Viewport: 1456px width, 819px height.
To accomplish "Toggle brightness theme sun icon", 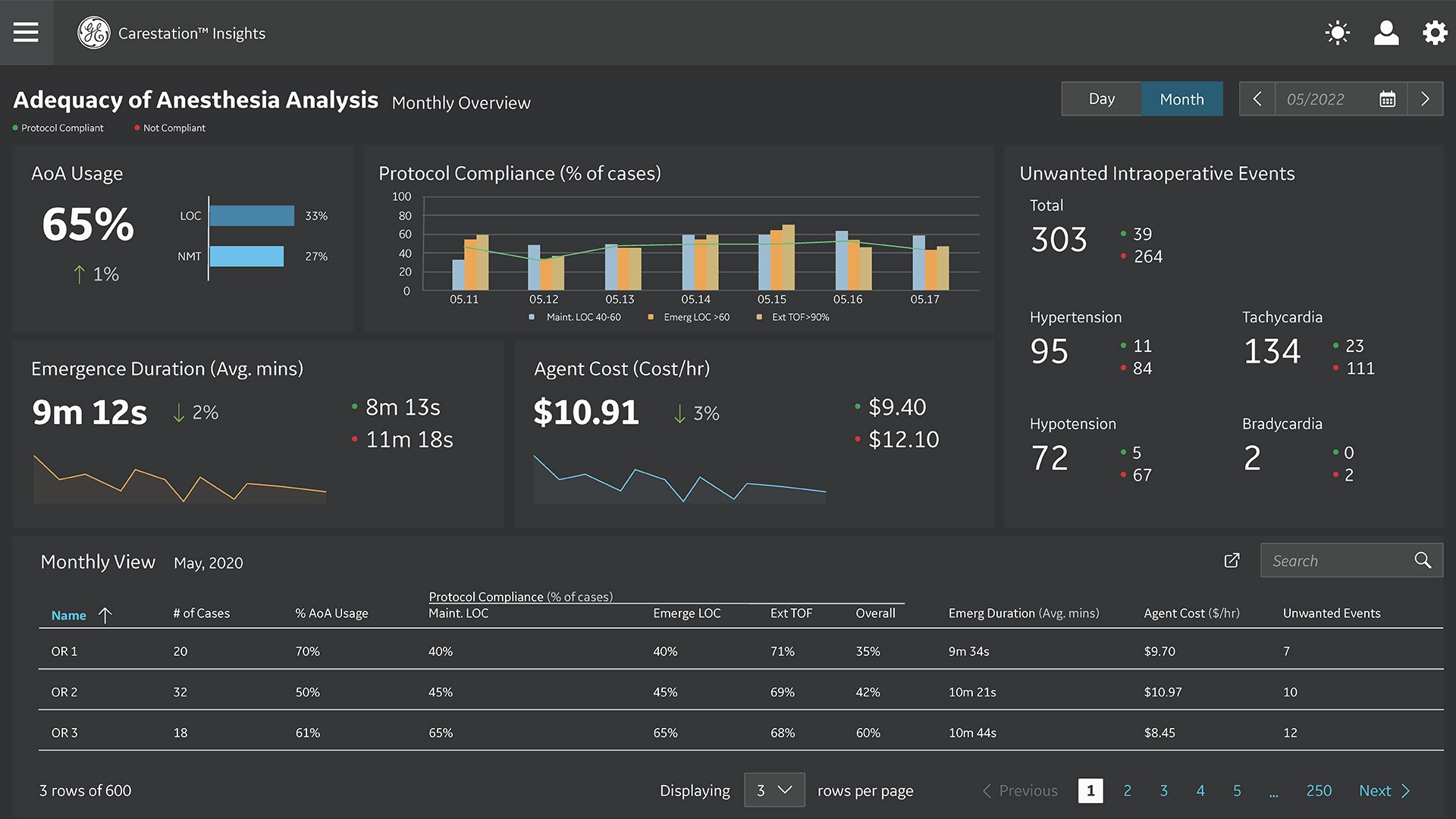I will [x=1337, y=33].
